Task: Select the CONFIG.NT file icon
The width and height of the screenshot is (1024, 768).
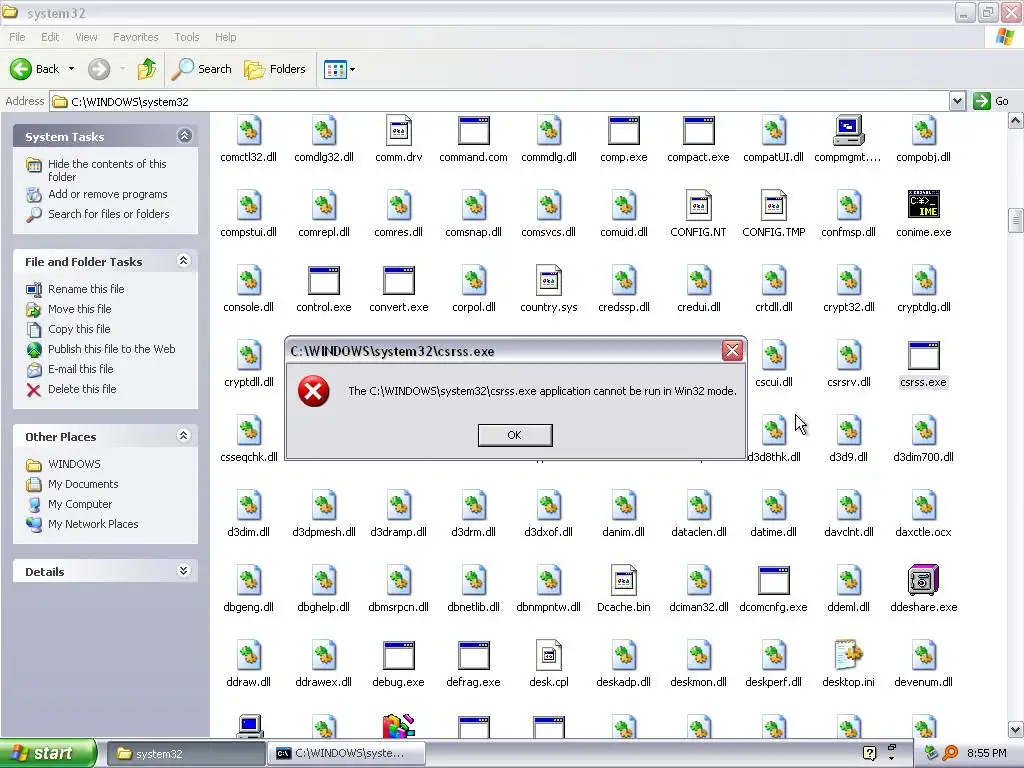Action: point(698,205)
